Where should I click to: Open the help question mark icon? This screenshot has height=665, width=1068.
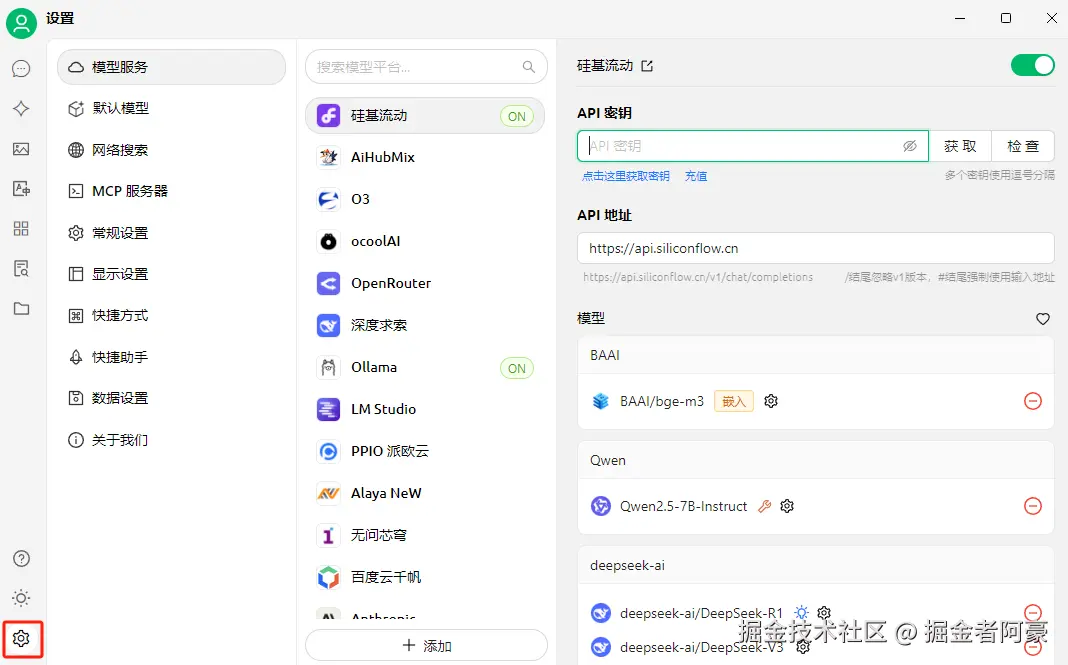coord(21,559)
